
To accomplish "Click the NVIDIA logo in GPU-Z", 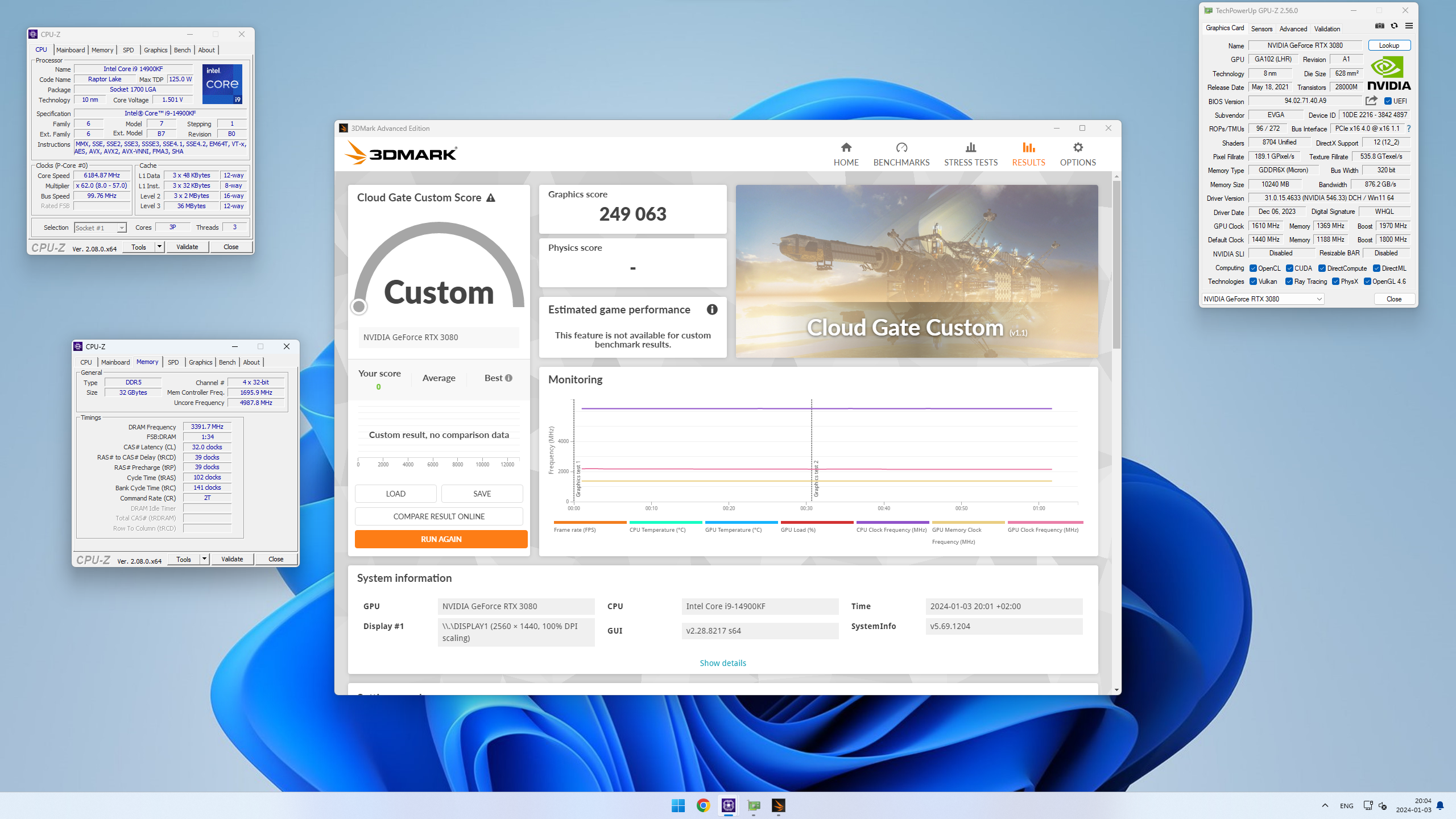I will point(1388,74).
